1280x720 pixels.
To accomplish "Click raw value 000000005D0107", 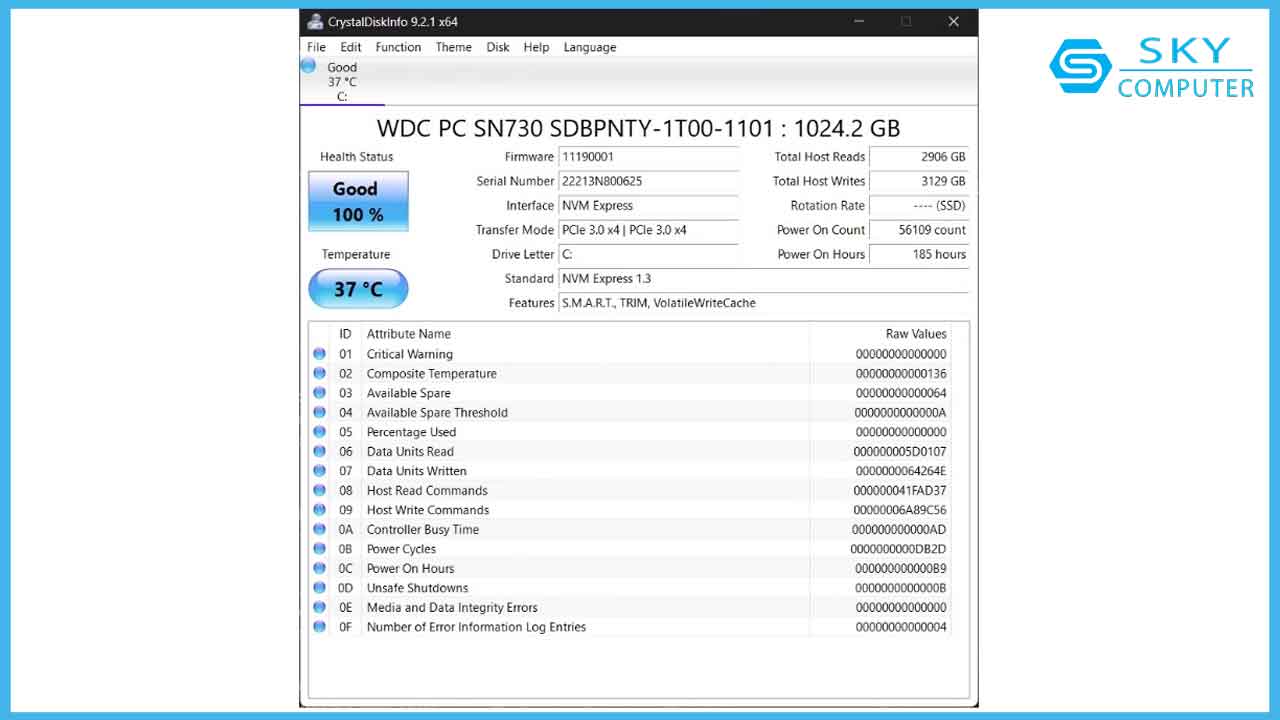I will point(900,451).
